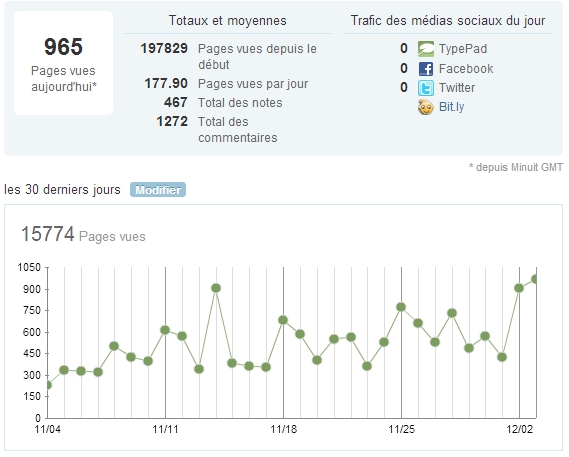This screenshot has width=569, height=457.
Task: Click the peak data point after 11/11
Action: (x=216, y=288)
